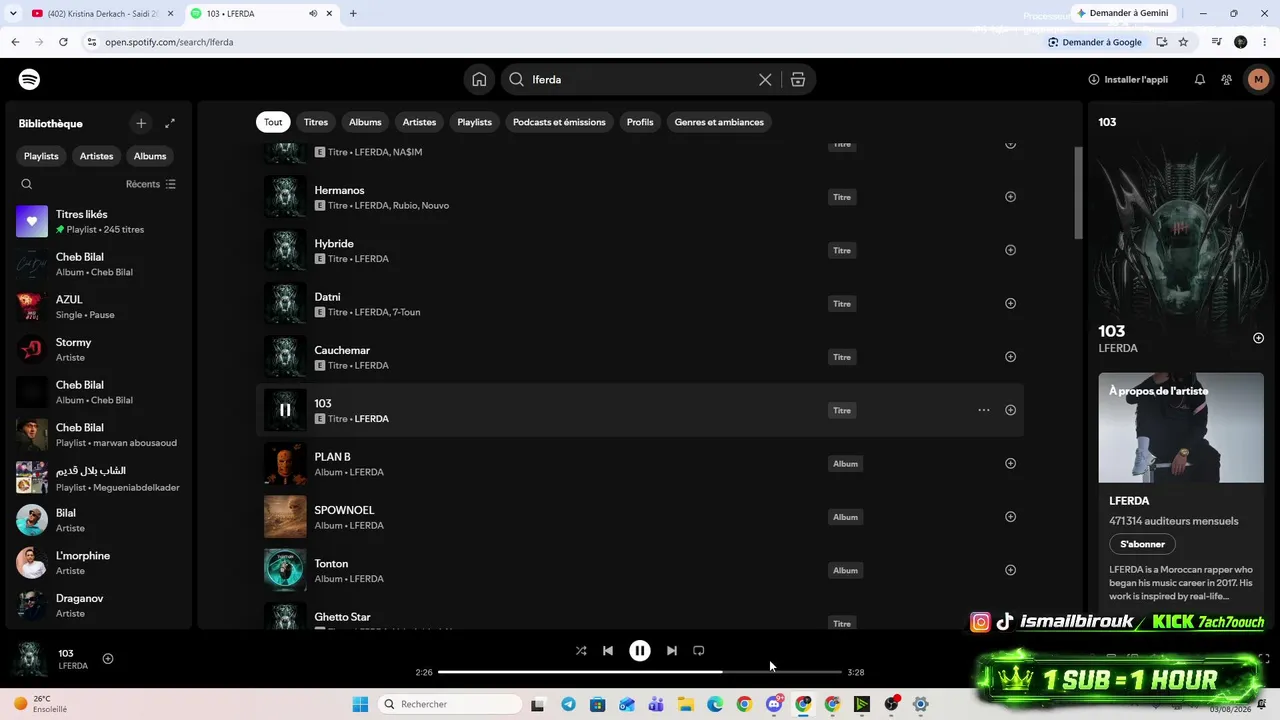This screenshot has width=1280, height=720.
Task: Open Draganov artist in the library
Action: coord(98,606)
